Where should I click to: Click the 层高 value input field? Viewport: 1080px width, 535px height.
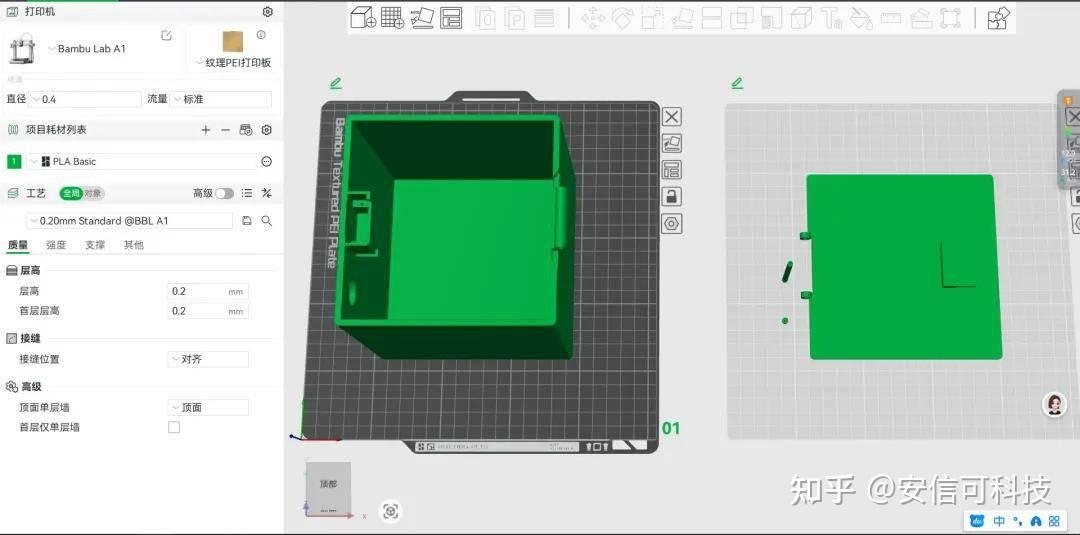(x=208, y=291)
